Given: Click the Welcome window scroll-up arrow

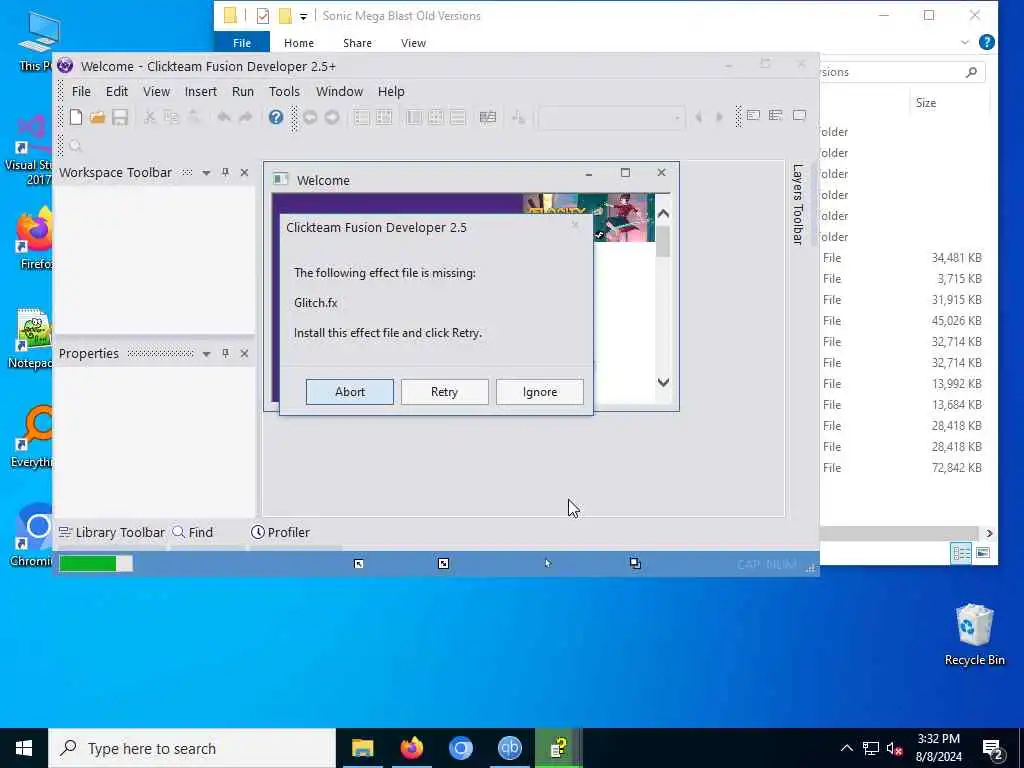Looking at the screenshot, I should point(663,214).
